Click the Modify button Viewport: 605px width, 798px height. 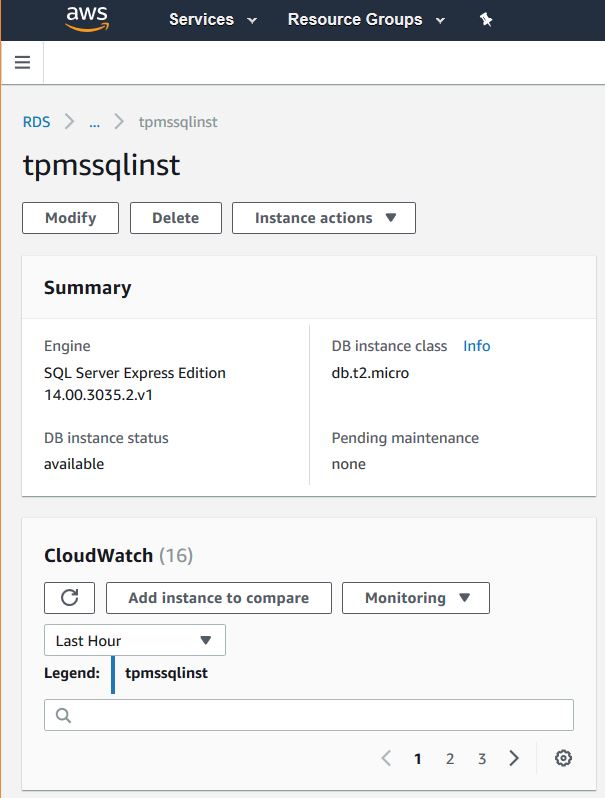pos(70,218)
